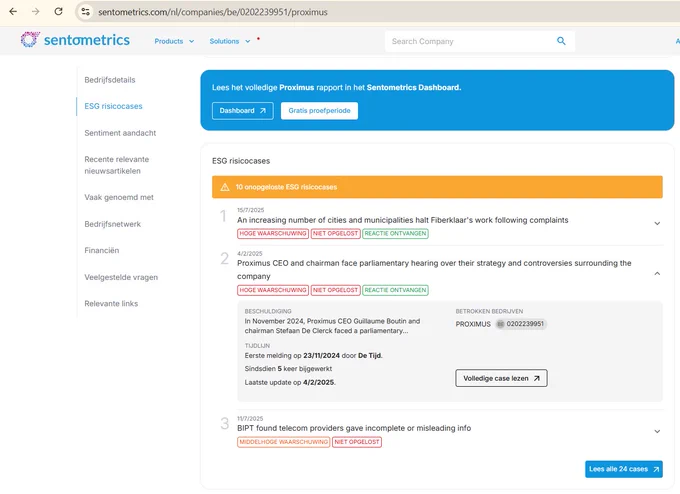The width and height of the screenshot is (680, 494).
Task: Click the warning triangle in orange banner
Action: [x=225, y=187]
